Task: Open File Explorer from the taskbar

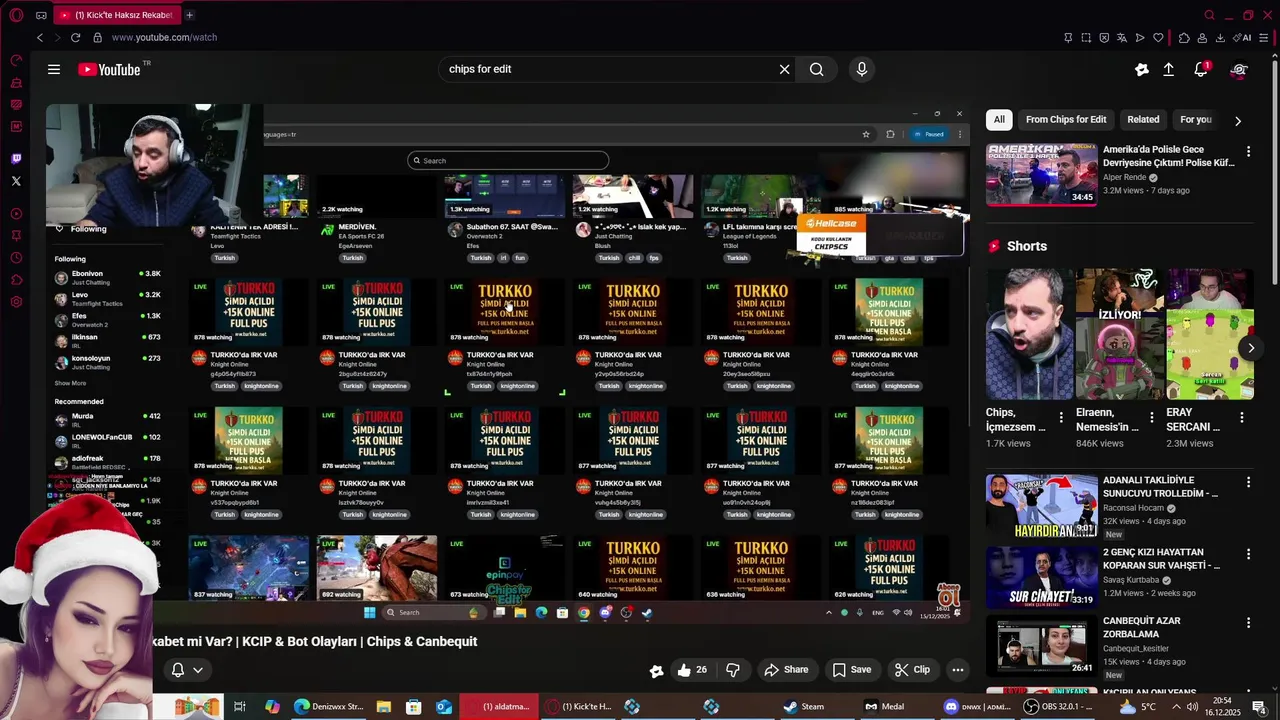Action: 384,706
